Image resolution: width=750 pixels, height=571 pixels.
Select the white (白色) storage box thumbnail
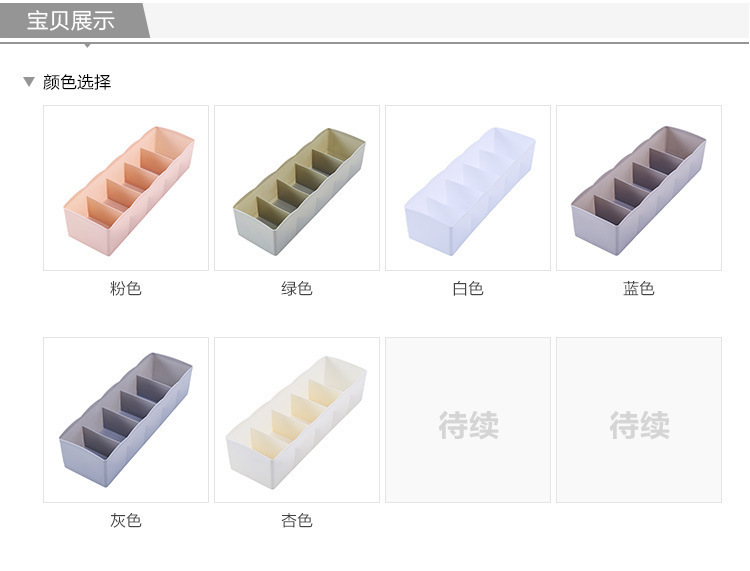pyautogui.click(x=468, y=188)
